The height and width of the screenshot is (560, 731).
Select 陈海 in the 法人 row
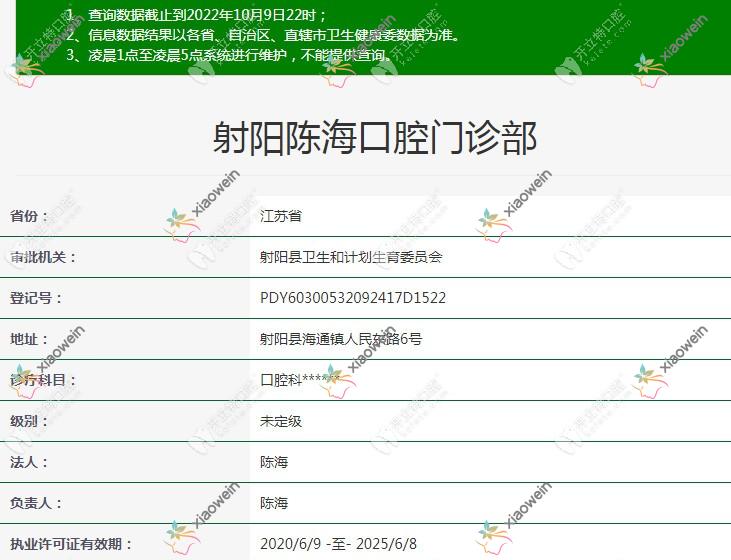point(274,462)
